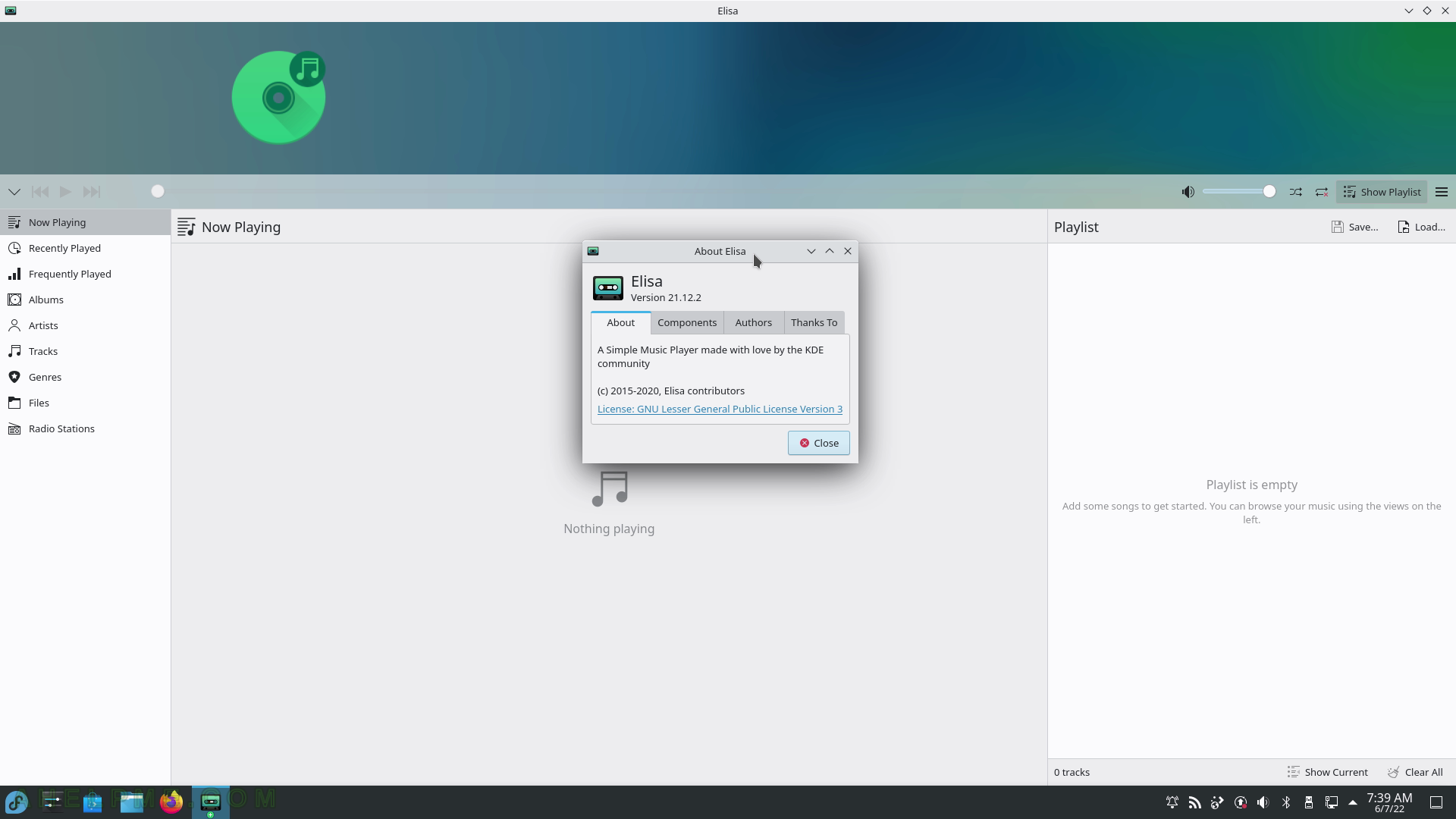Click the Elisa cassette logo in About dialog
This screenshot has width=1456, height=819.
pyautogui.click(x=607, y=288)
